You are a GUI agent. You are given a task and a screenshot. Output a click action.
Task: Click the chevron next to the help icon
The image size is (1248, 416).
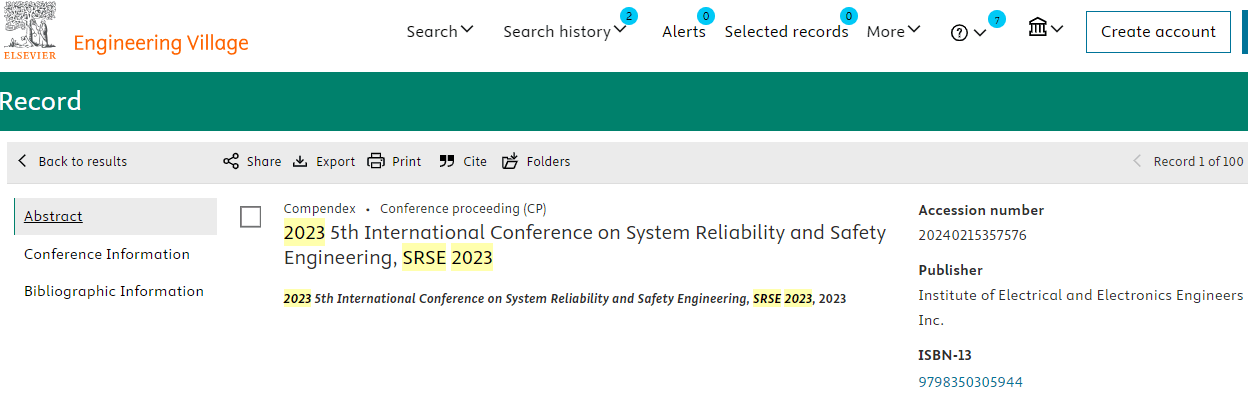click(x=979, y=33)
